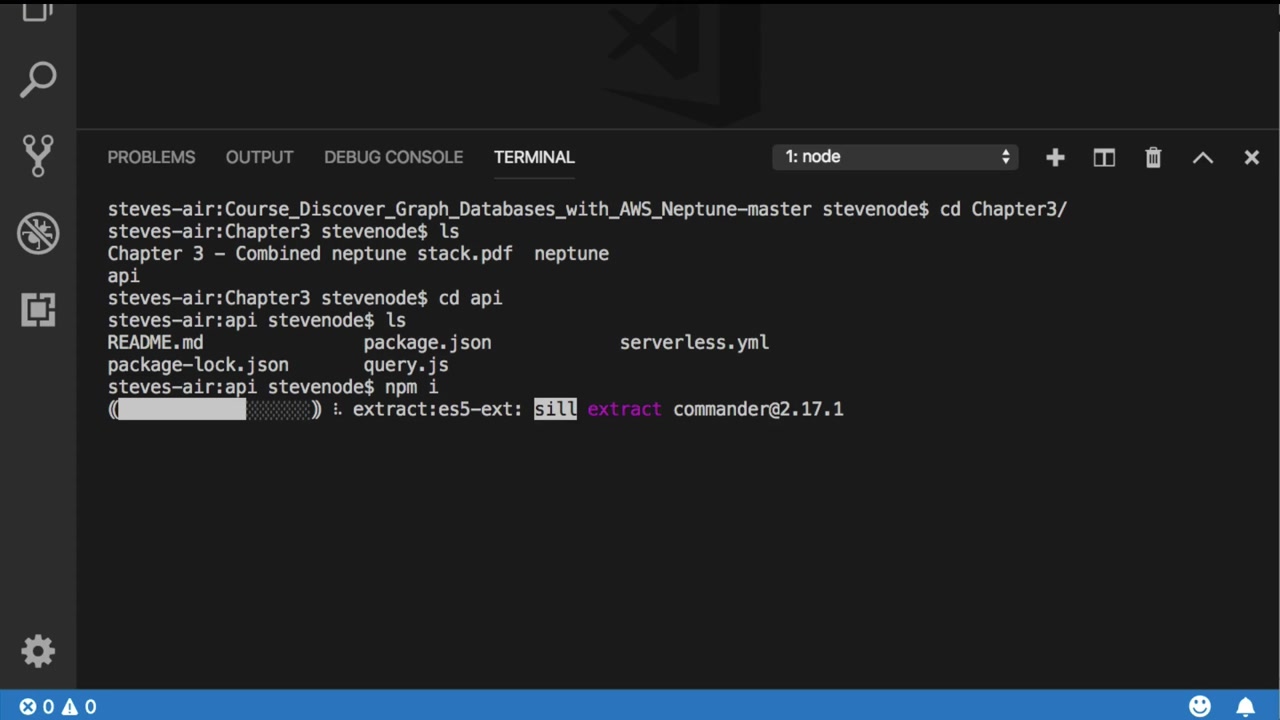Click the 'cd api' command text
The height and width of the screenshot is (720, 1280).
470,298
